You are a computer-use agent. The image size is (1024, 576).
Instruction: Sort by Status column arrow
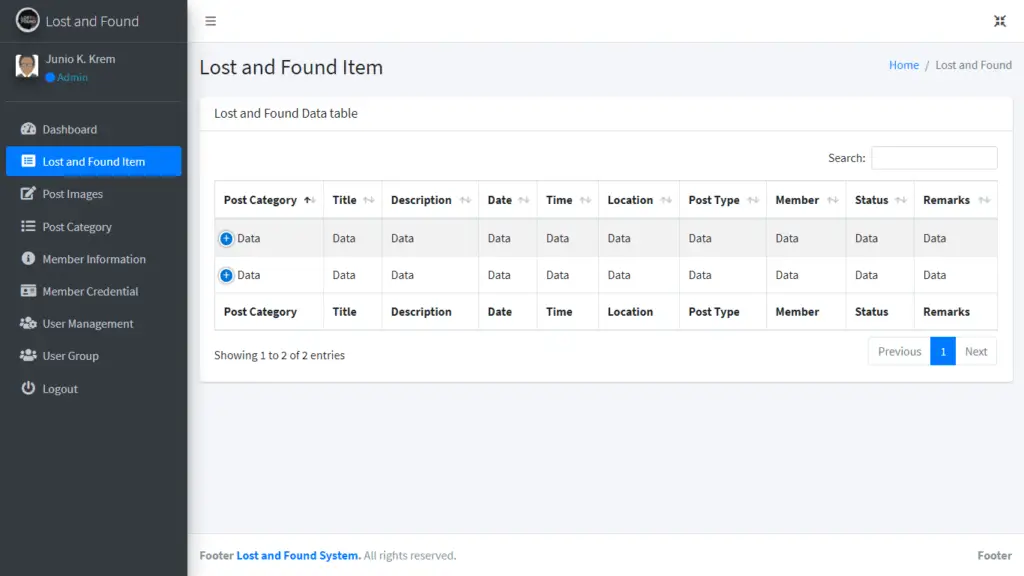(x=901, y=200)
